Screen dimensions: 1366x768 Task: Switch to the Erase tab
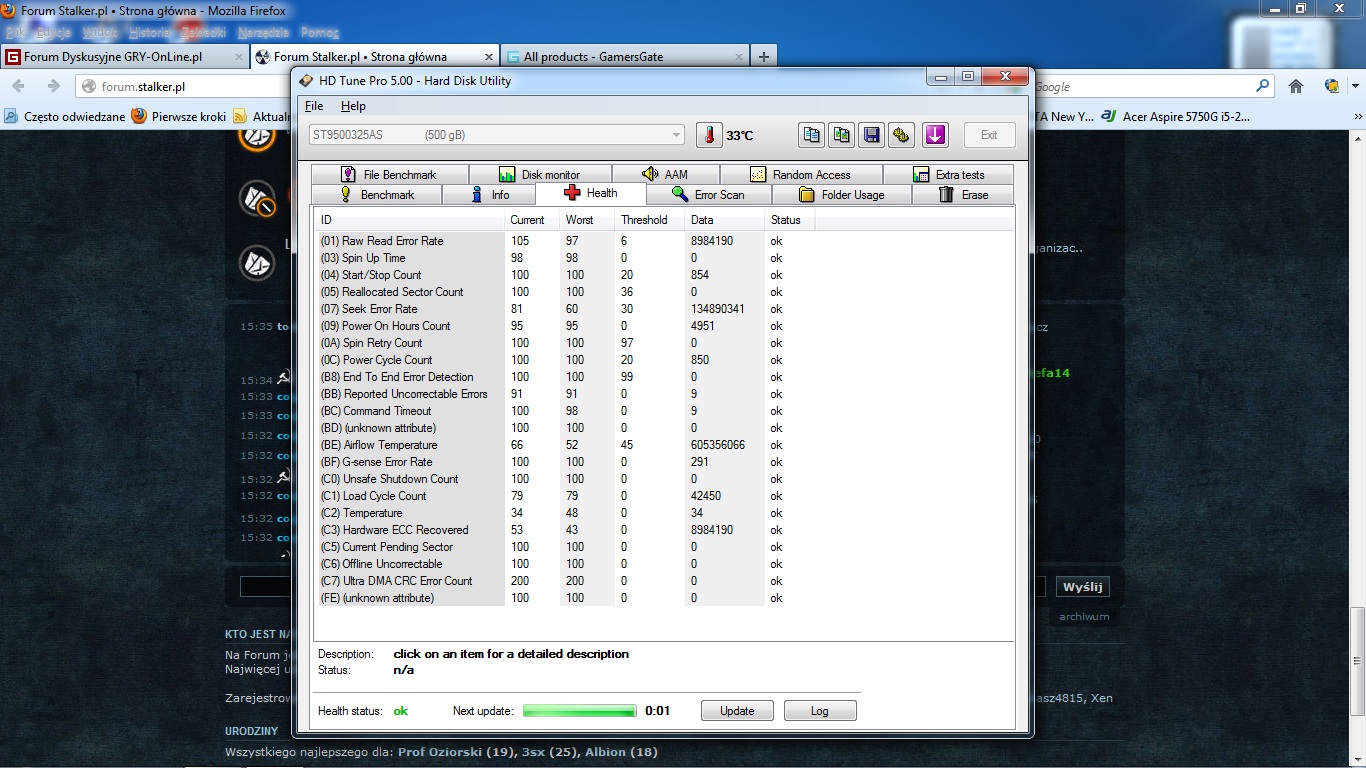963,195
